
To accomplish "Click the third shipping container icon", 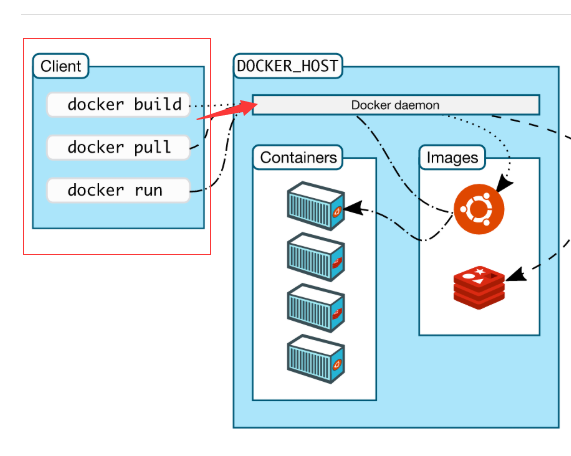I will tap(316, 308).
